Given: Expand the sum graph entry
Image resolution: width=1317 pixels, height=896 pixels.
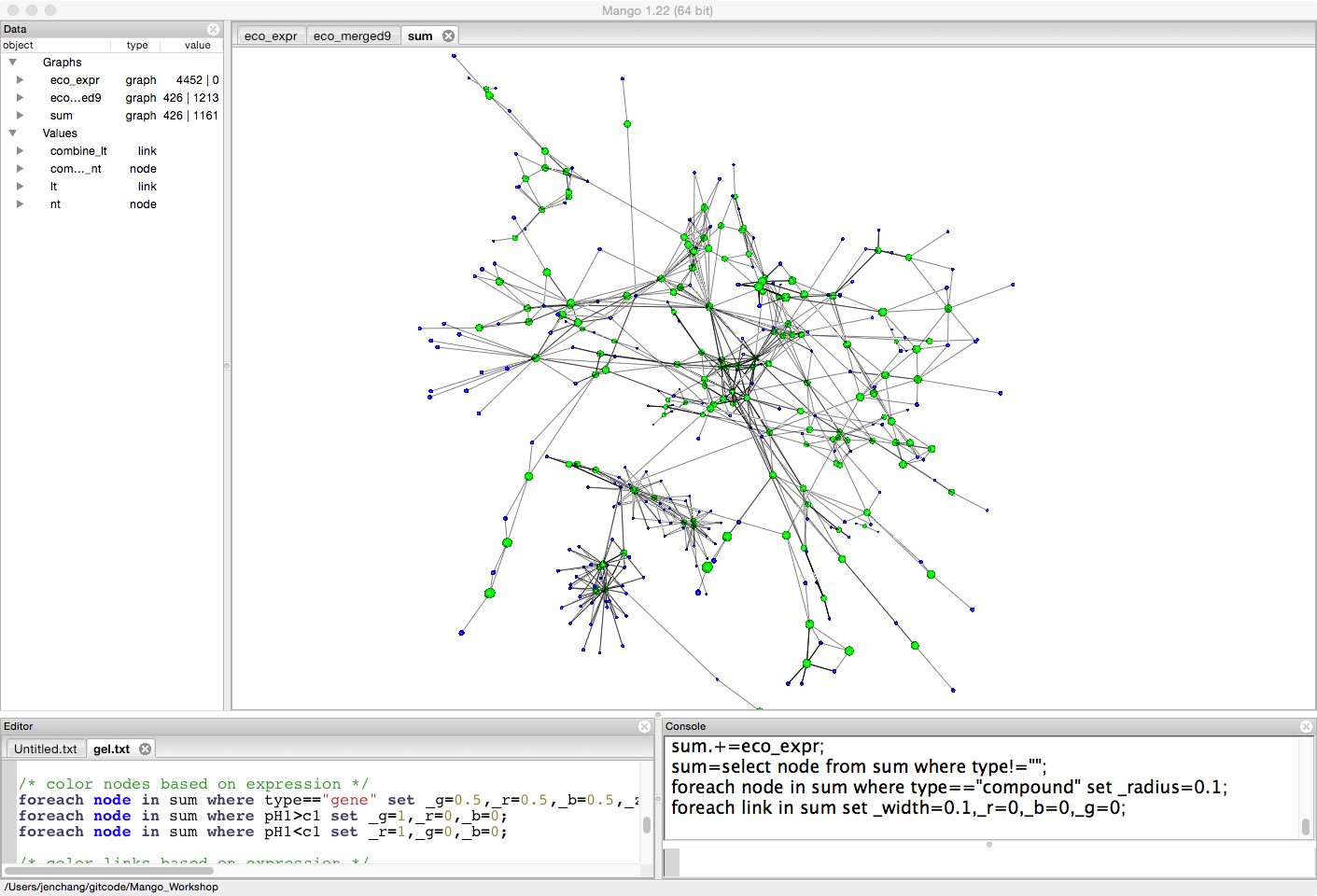Looking at the screenshot, I should [20, 116].
